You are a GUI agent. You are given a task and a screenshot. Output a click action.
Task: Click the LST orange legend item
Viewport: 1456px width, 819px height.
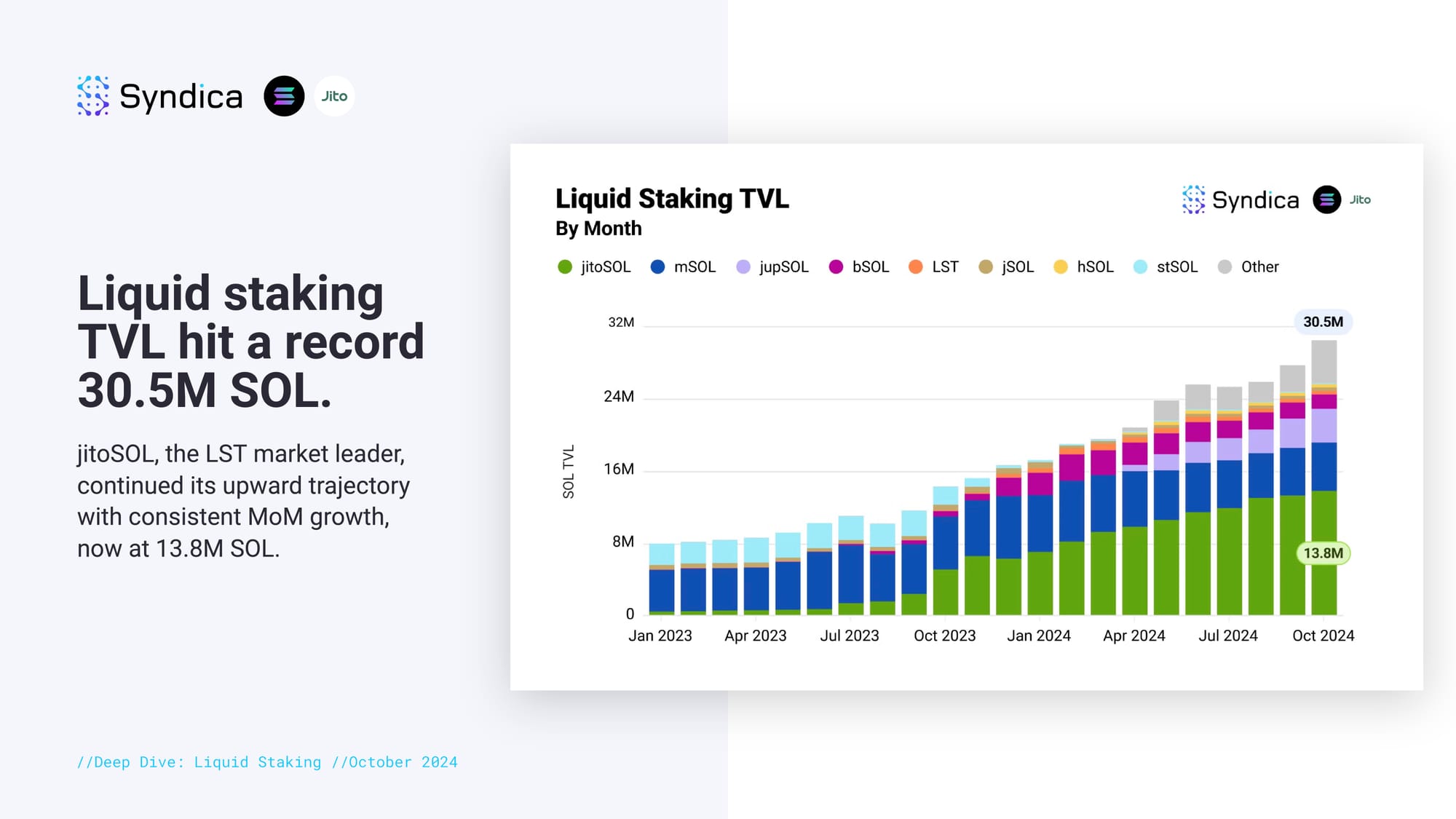[x=934, y=267]
